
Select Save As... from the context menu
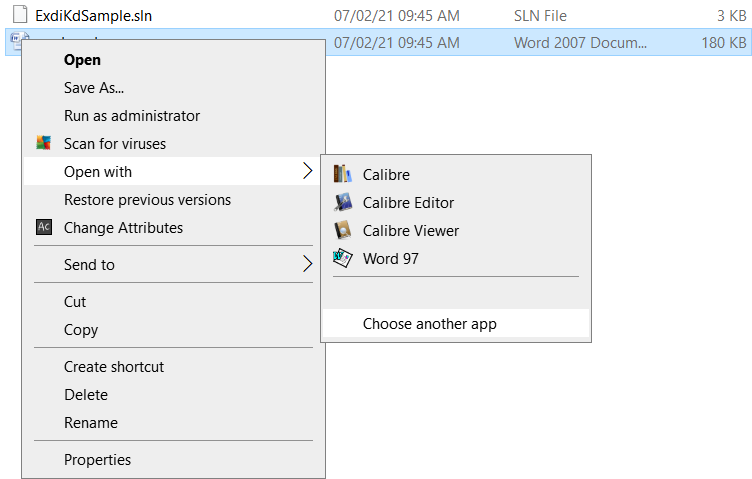pos(94,88)
